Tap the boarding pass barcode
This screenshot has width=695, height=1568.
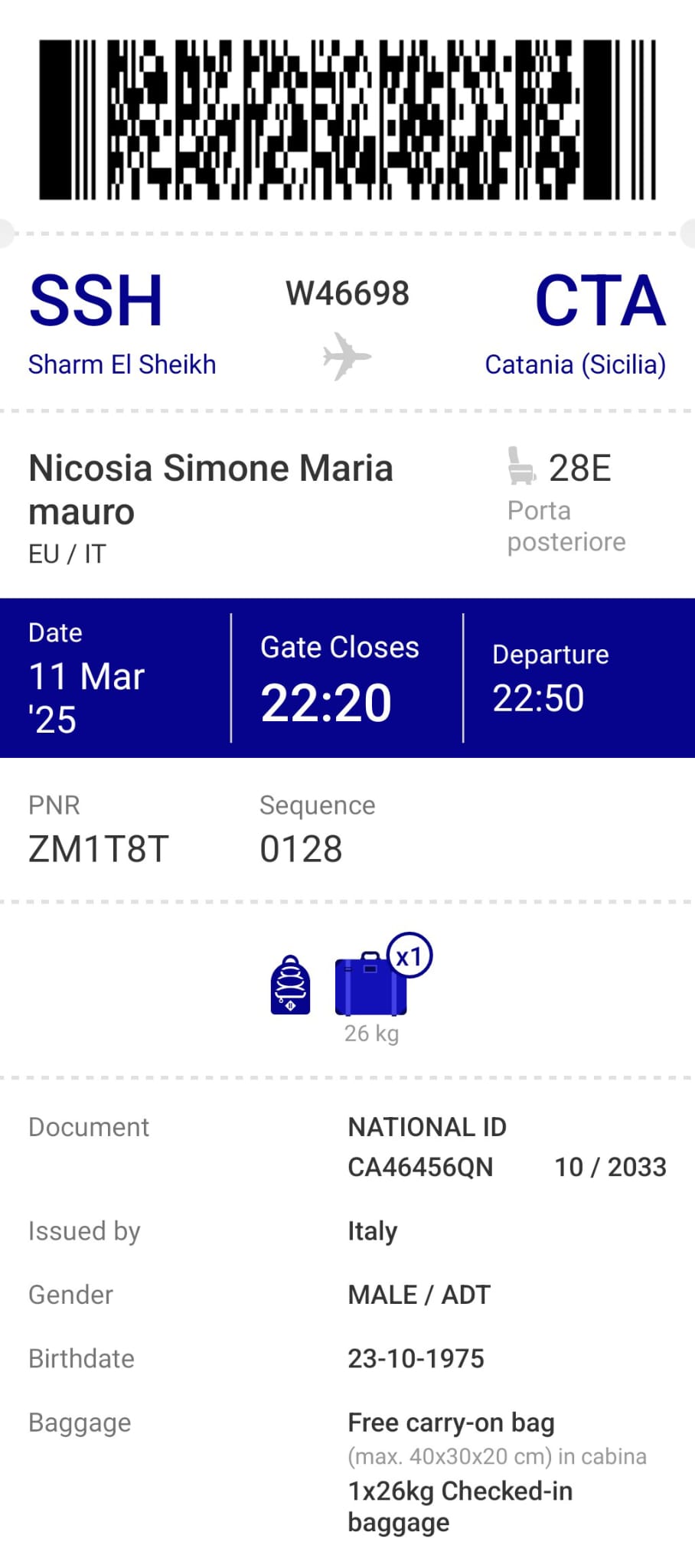pyautogui.click(x=347, y=120)
